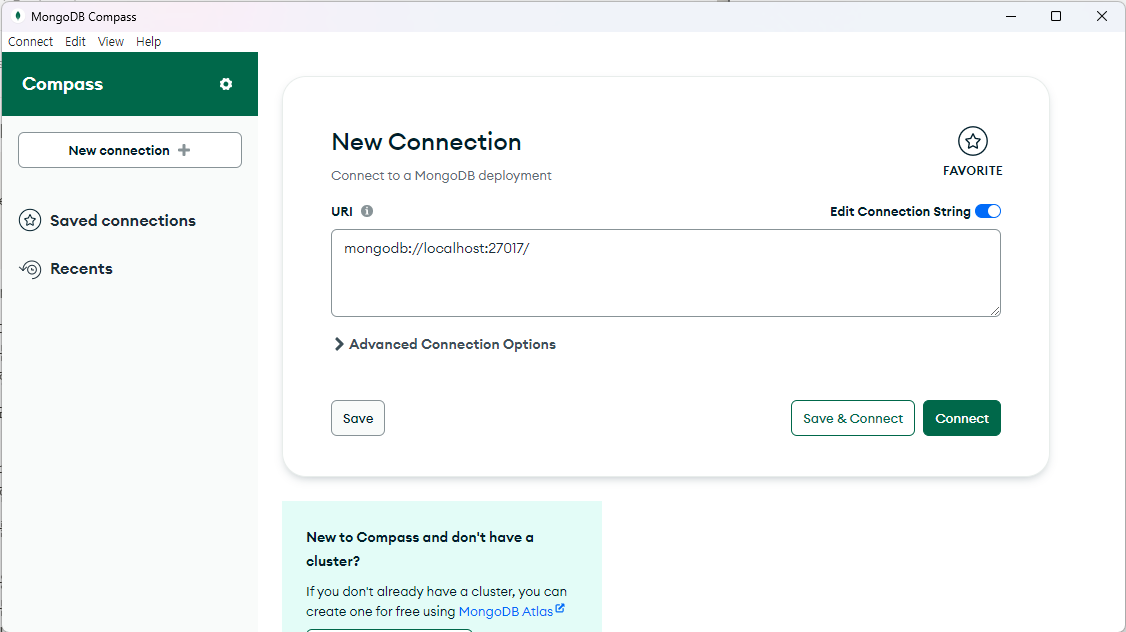The width and height of the screenshot is (1126, 632).
Task: Open the View menu
Action: (111, 42)
